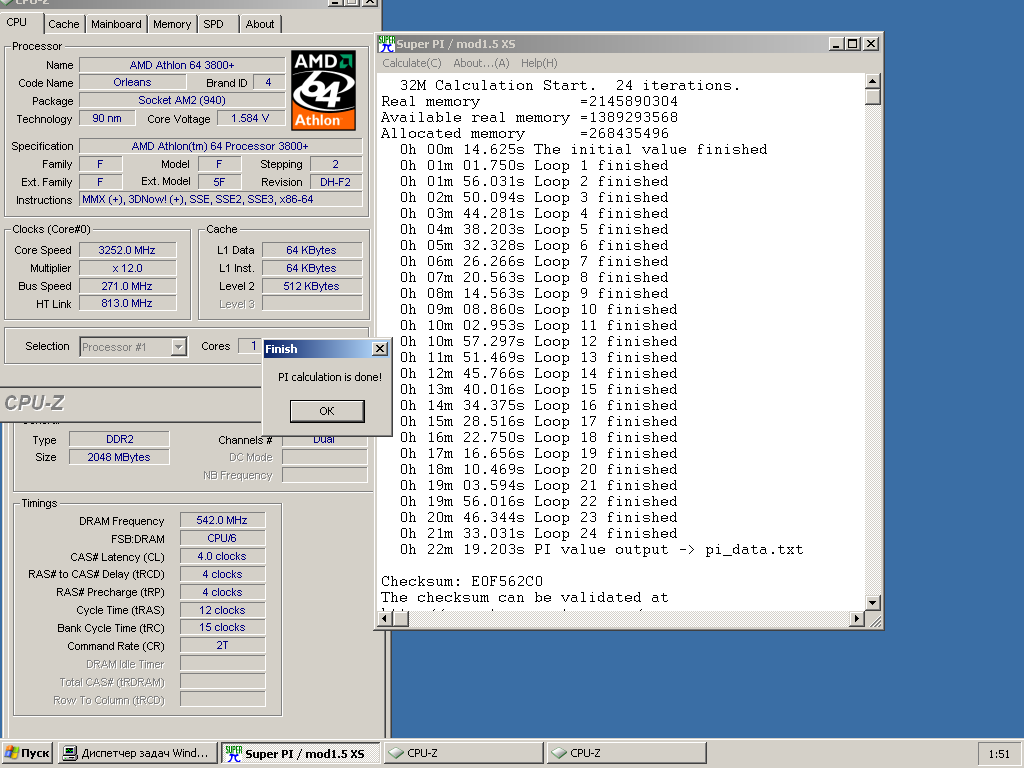
Task: Click Super PI vertical scrollbar up arrow
Action: click(872, 81)
